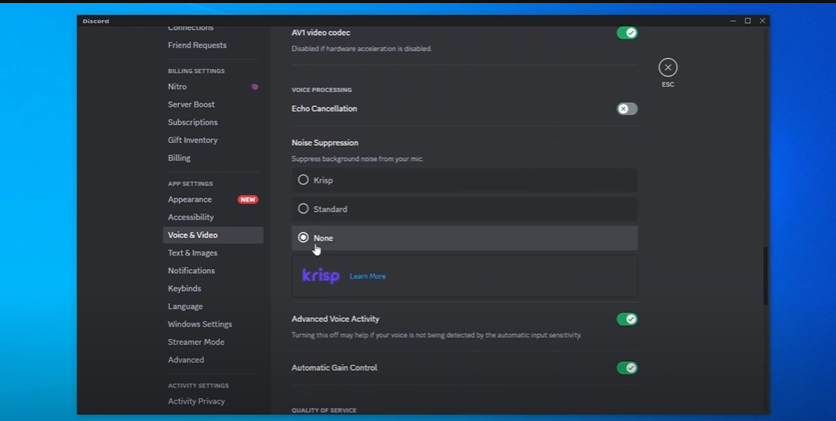Click the Voice Processing section label
836x421 pixels.
coord(321,90)
